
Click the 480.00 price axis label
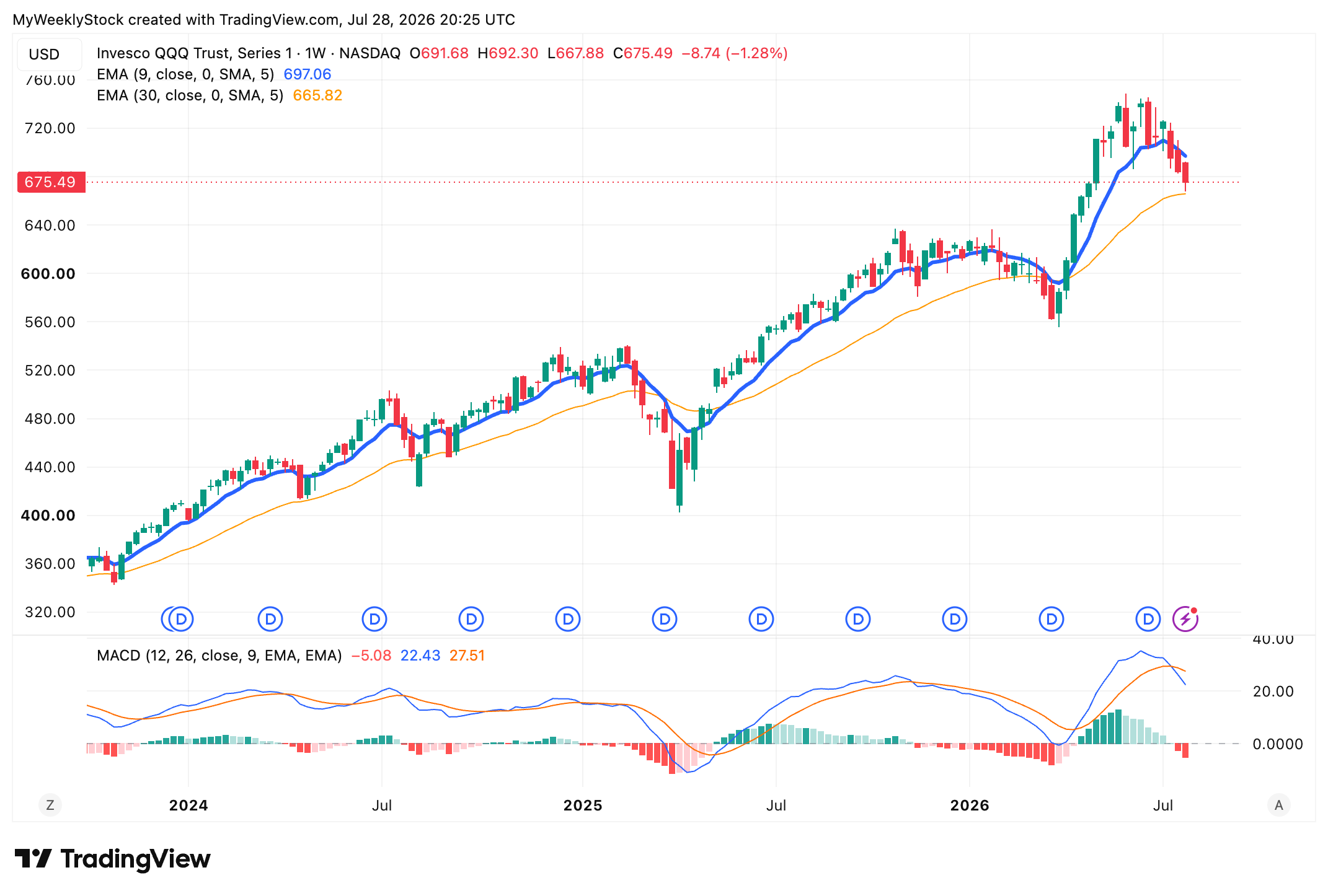click(x=50, y=418)
